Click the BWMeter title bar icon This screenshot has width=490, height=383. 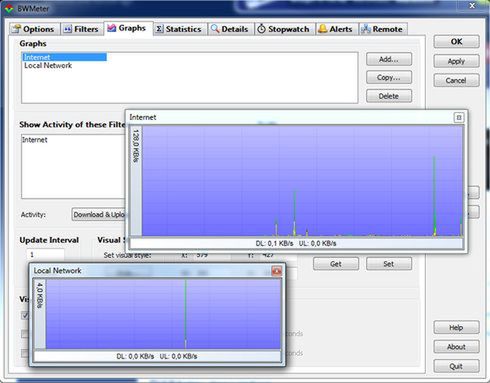pyautogui.click(x=9, y=8)
